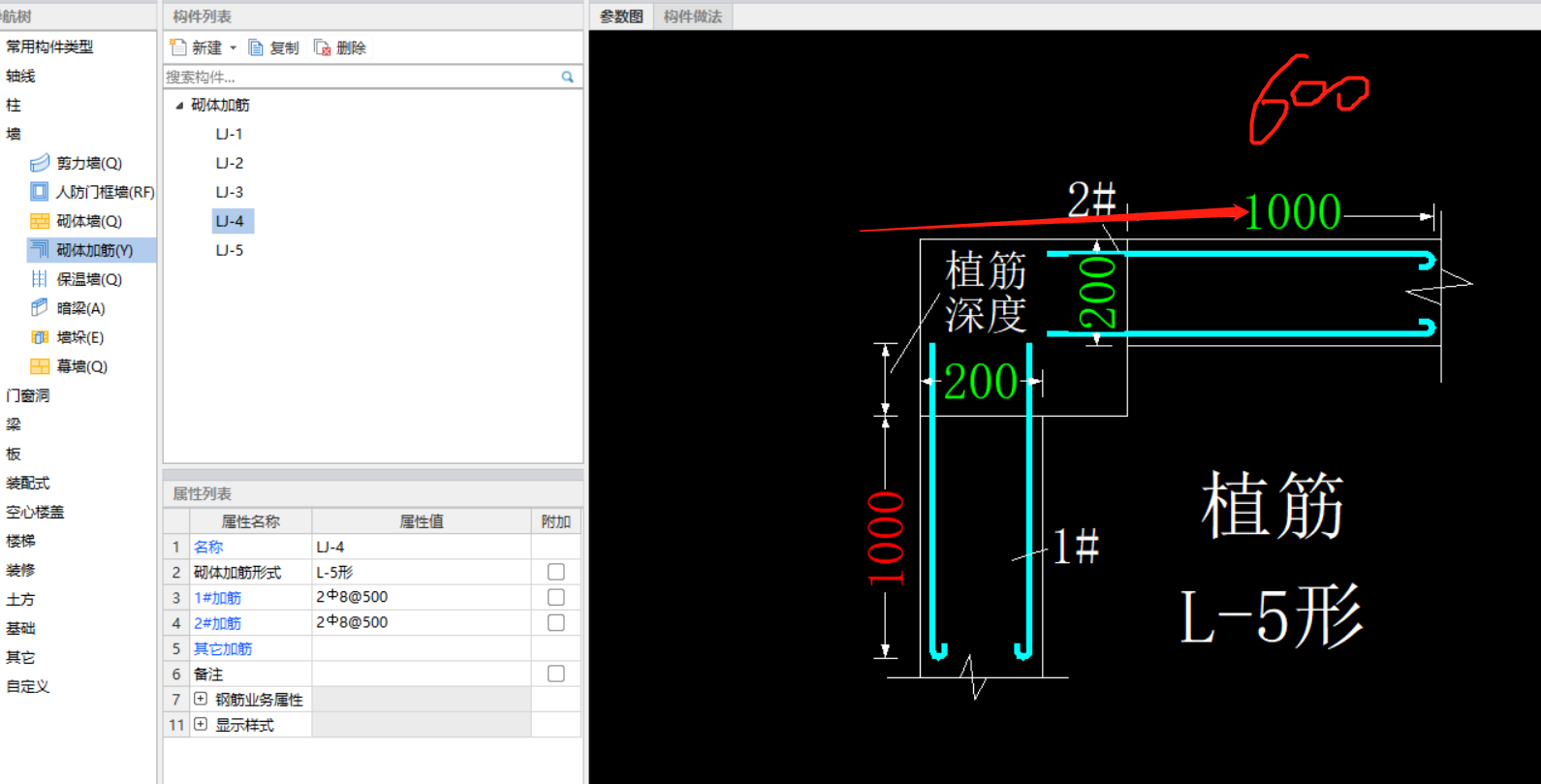
Task: Open the 常用构件类型 category
Action: tap(49, 47)
